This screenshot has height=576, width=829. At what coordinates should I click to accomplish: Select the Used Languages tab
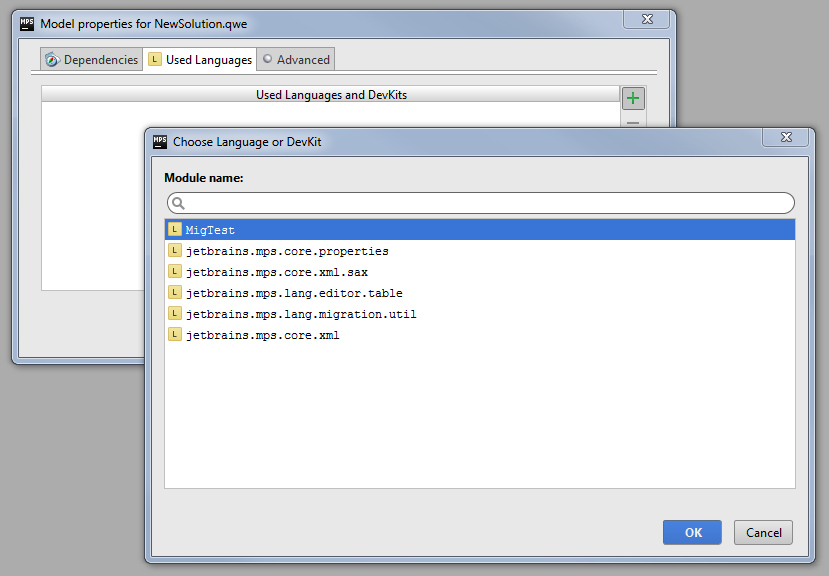pos(200,60)
